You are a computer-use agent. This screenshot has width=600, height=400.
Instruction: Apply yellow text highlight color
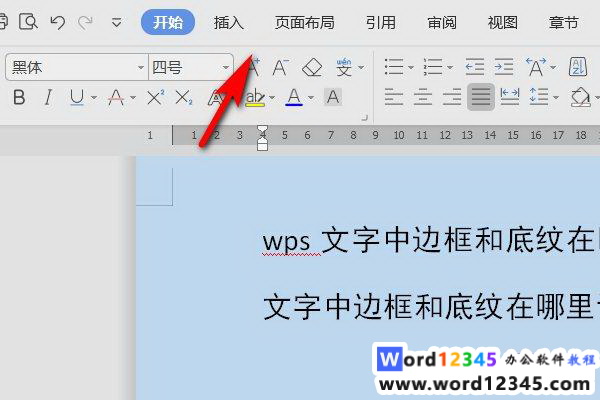tap(255, 97)
